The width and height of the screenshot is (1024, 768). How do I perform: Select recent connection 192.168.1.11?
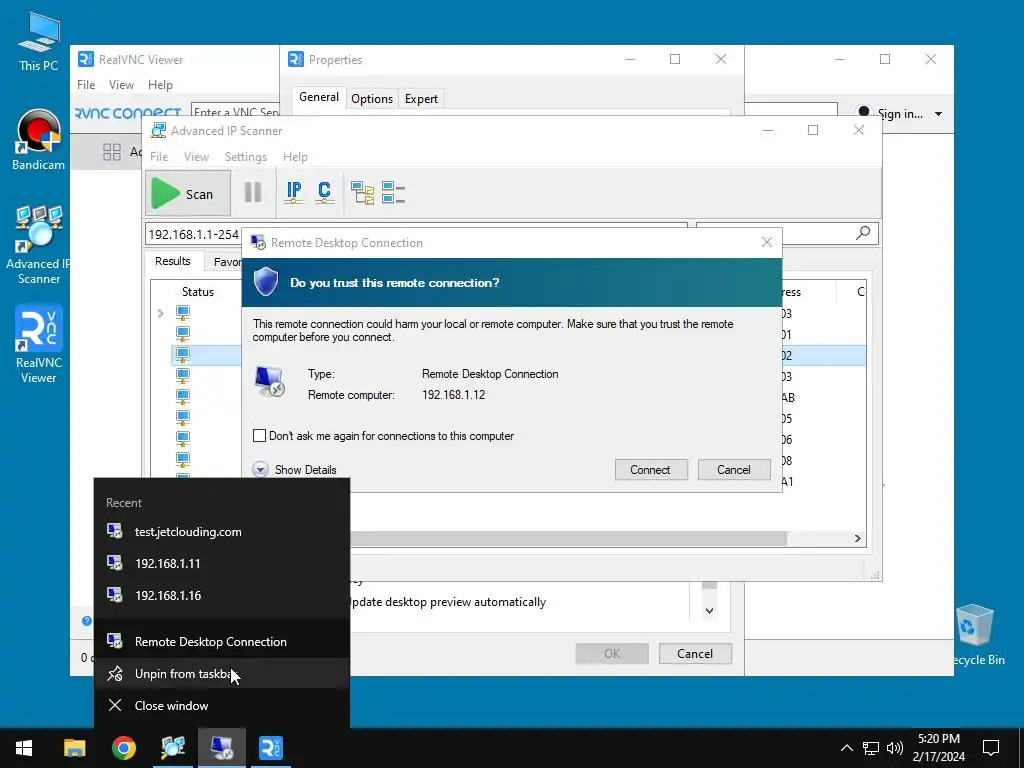(222, 563)
